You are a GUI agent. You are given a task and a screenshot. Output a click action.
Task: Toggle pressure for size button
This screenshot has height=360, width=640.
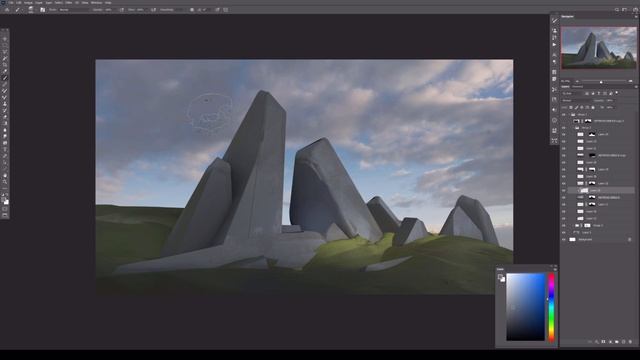(x=217, y=9)
